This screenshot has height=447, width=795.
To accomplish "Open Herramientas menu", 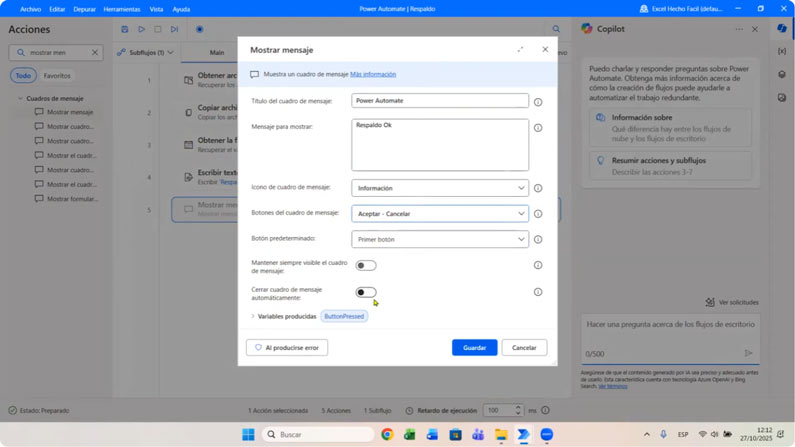I will click(122, 9).
